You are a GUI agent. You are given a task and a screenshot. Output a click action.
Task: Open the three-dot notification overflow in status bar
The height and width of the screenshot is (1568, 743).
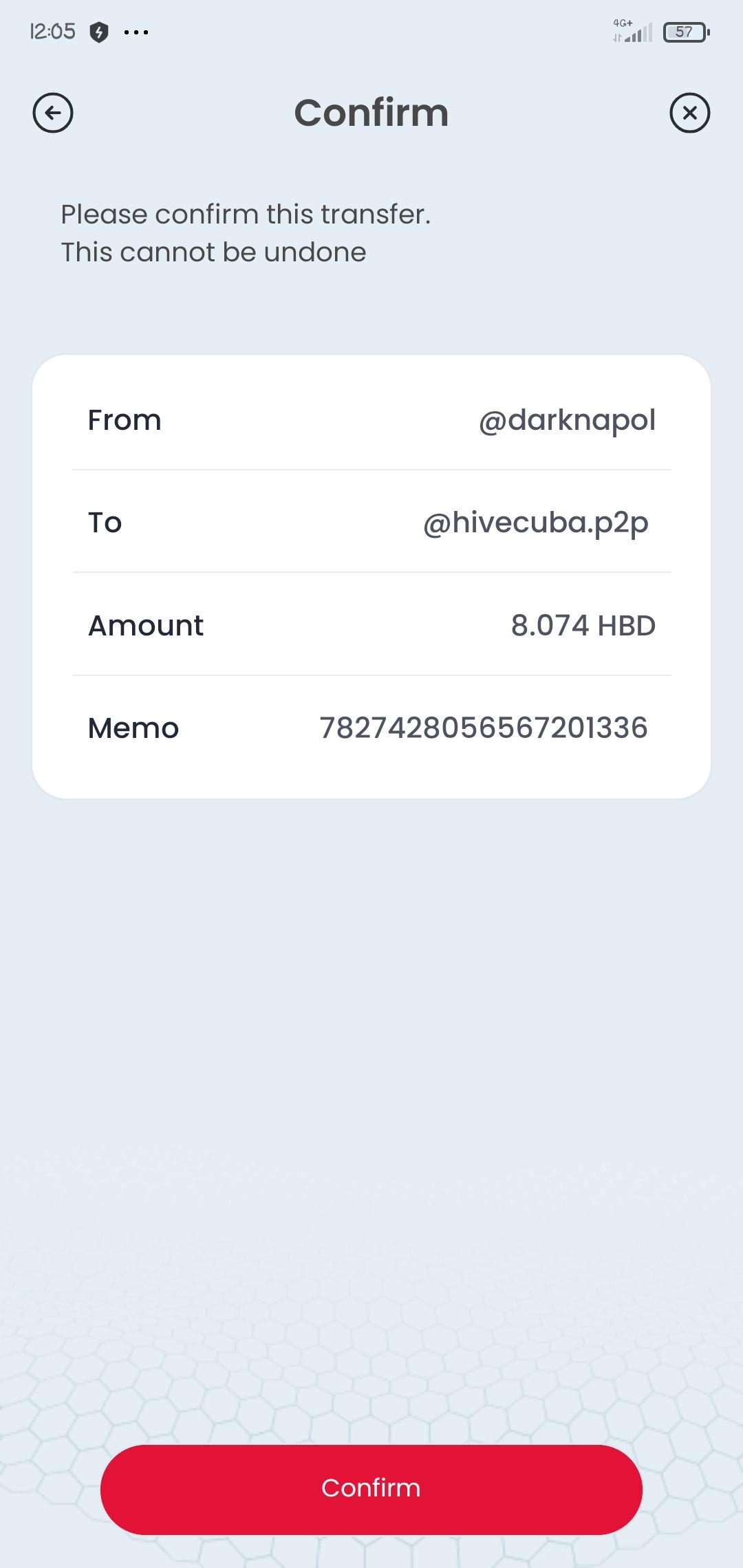click(x=136, y=32)
